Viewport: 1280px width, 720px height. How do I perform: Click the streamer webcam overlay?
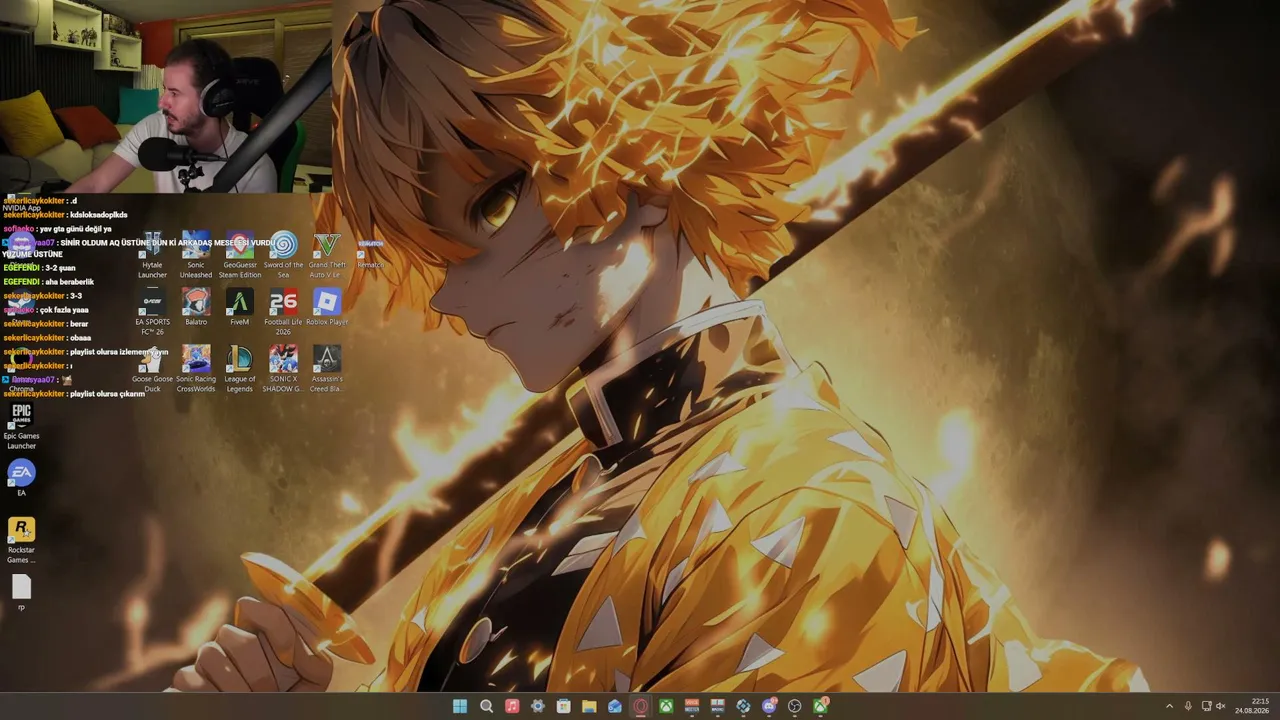pos(166,96)
